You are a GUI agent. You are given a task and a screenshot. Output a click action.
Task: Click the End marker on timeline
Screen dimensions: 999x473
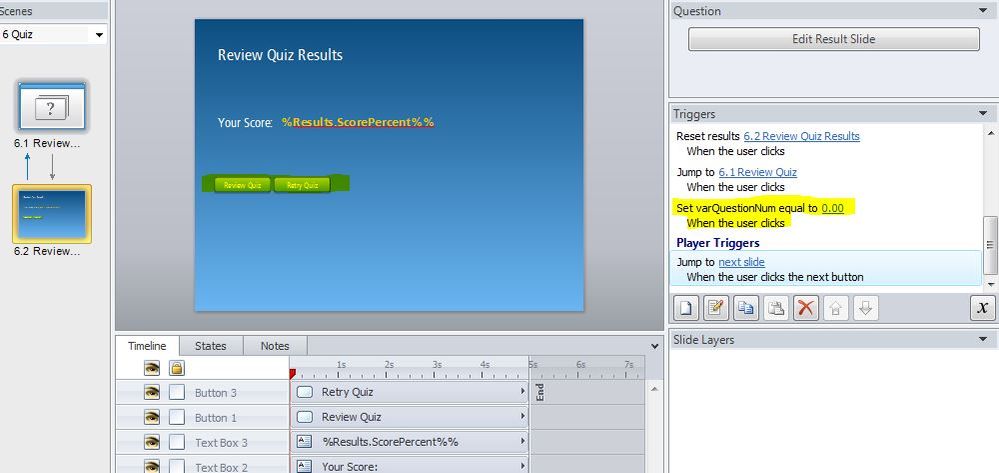[x=540, y=392]
